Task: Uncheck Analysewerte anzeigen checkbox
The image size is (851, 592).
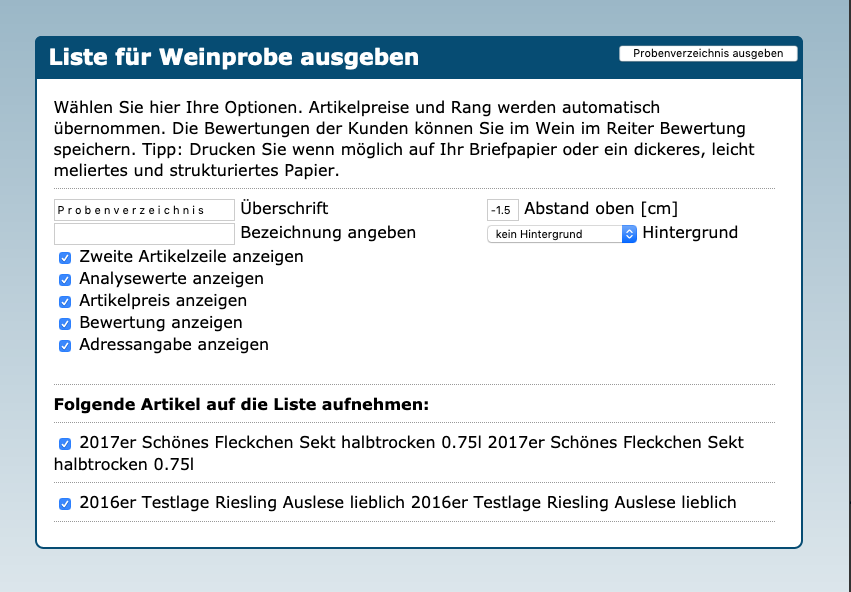Action: (65, 279)
